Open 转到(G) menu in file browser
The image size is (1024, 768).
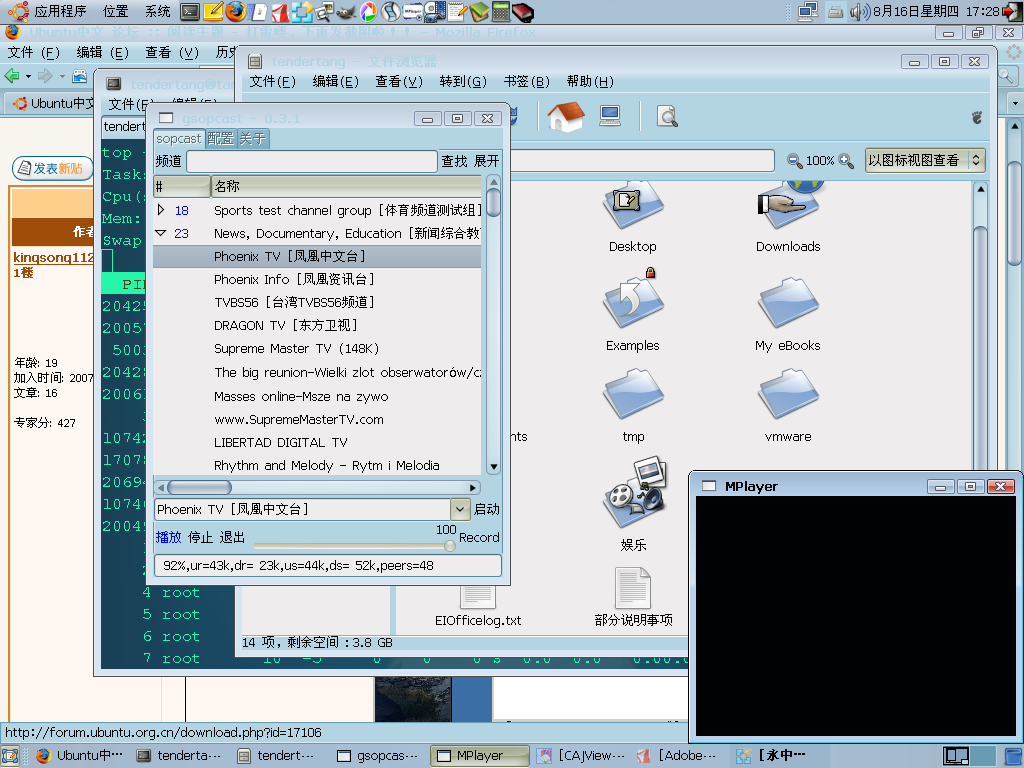[463, 82]
